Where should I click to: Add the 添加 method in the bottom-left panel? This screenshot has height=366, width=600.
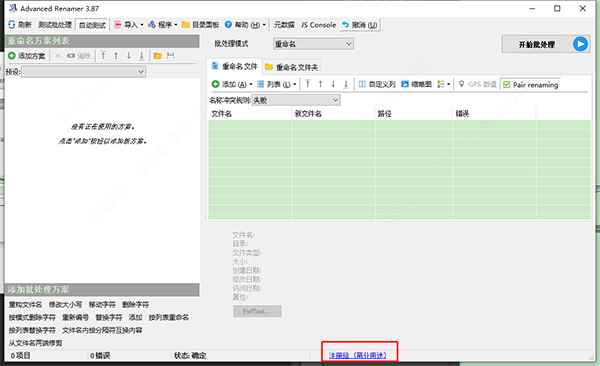click(135, 317)
